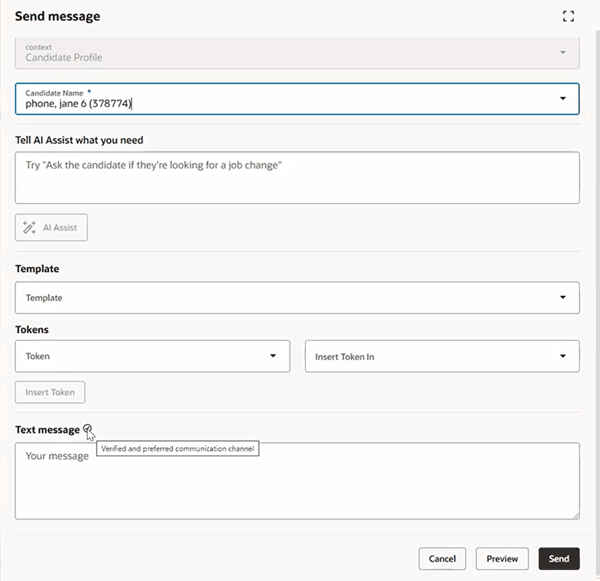
Task: Expand the Send message dialog to full screen
Action: (568, 16)
